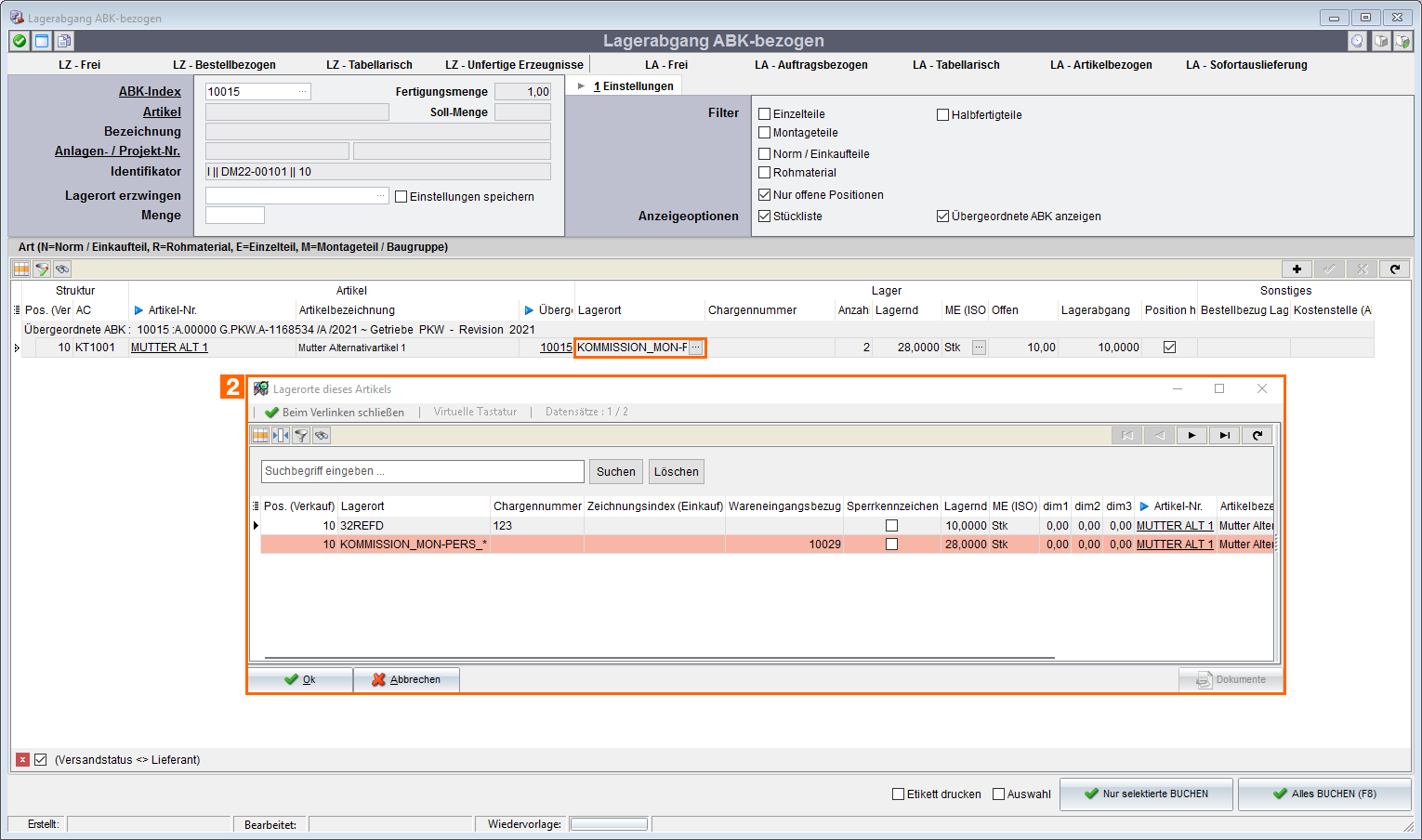Click the plus add-row button in main grid

click(x=1297, y=269)
